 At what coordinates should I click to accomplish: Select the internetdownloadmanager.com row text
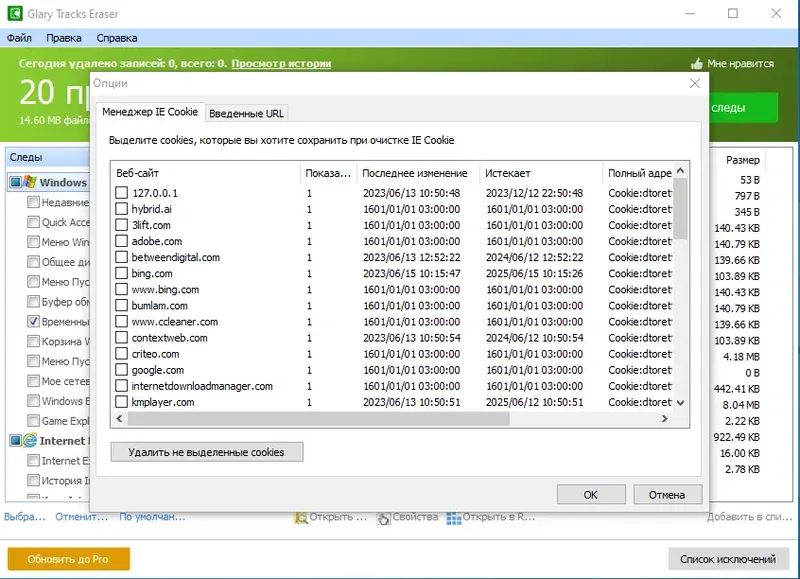[x=202, y=386]
